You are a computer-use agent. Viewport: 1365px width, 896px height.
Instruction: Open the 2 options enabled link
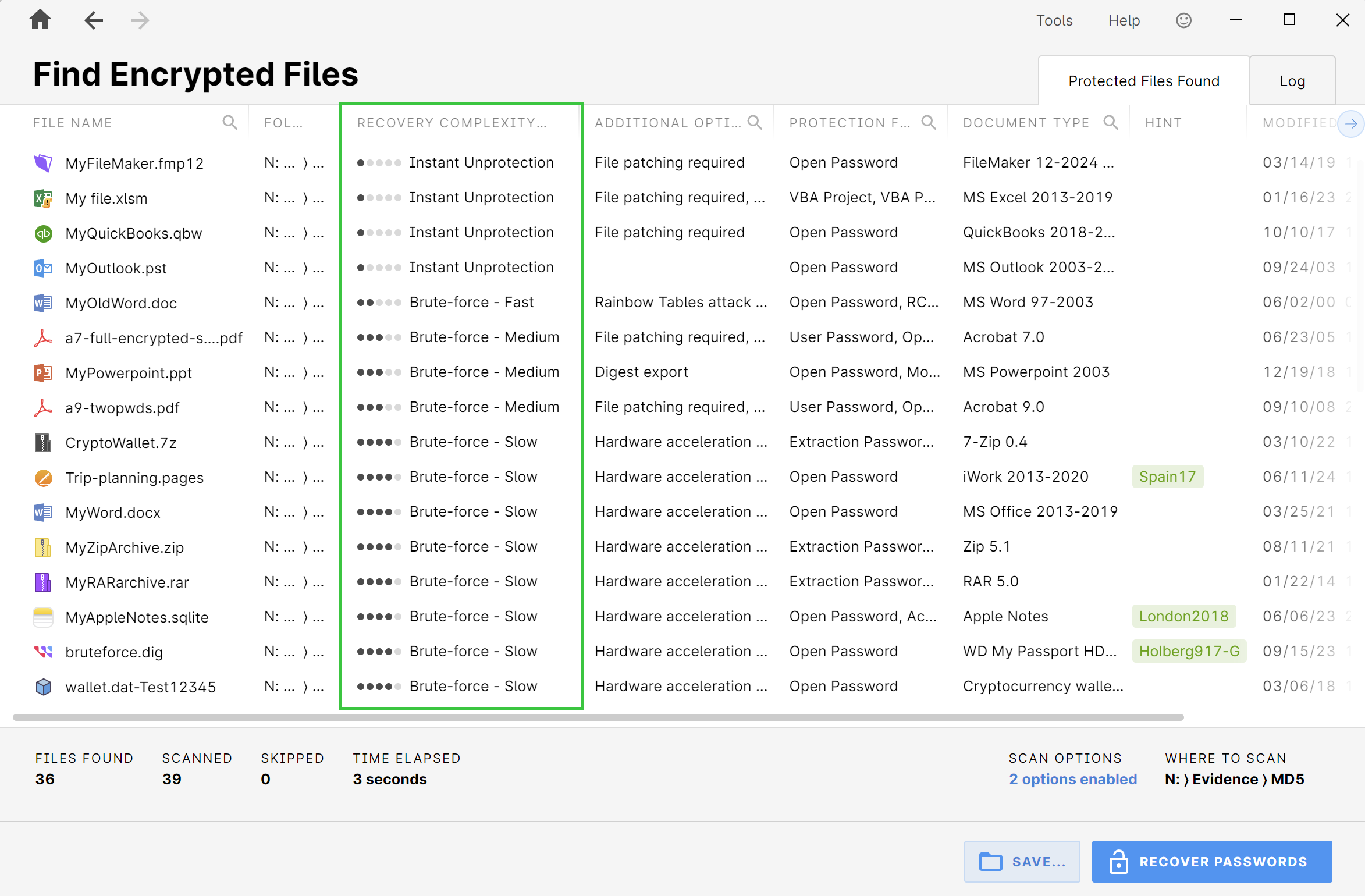(1072, 779)
